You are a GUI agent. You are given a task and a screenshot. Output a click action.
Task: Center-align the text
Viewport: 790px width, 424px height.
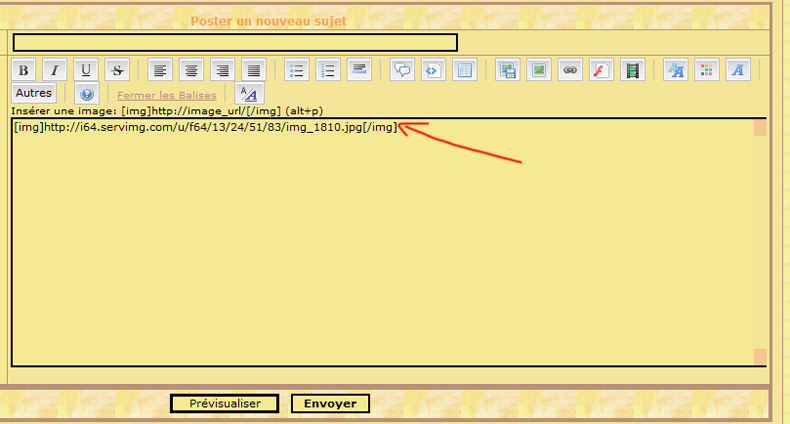pyautogui.click(x=191, y=70)
